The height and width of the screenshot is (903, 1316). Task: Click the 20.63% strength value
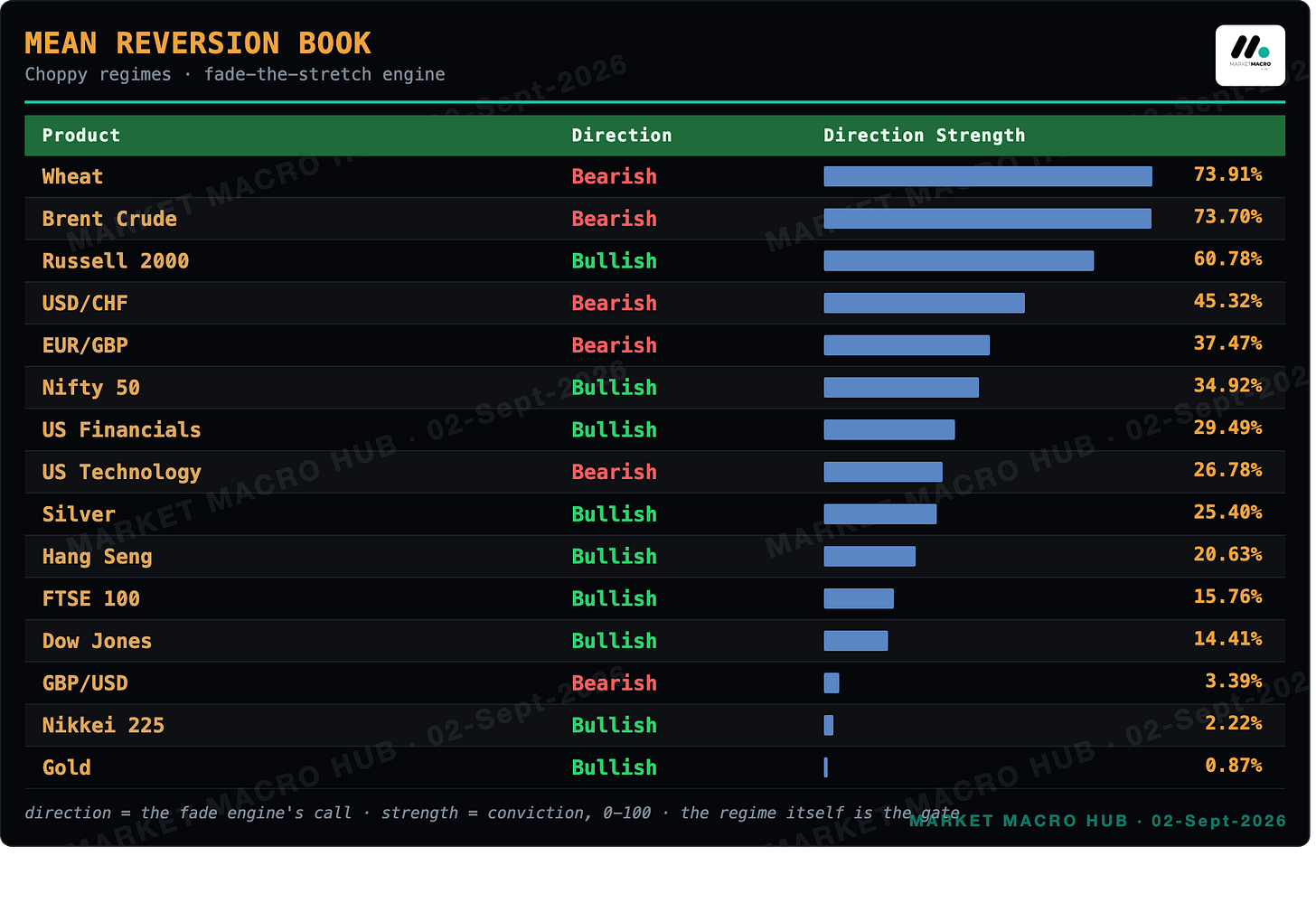click(1227, 554)
